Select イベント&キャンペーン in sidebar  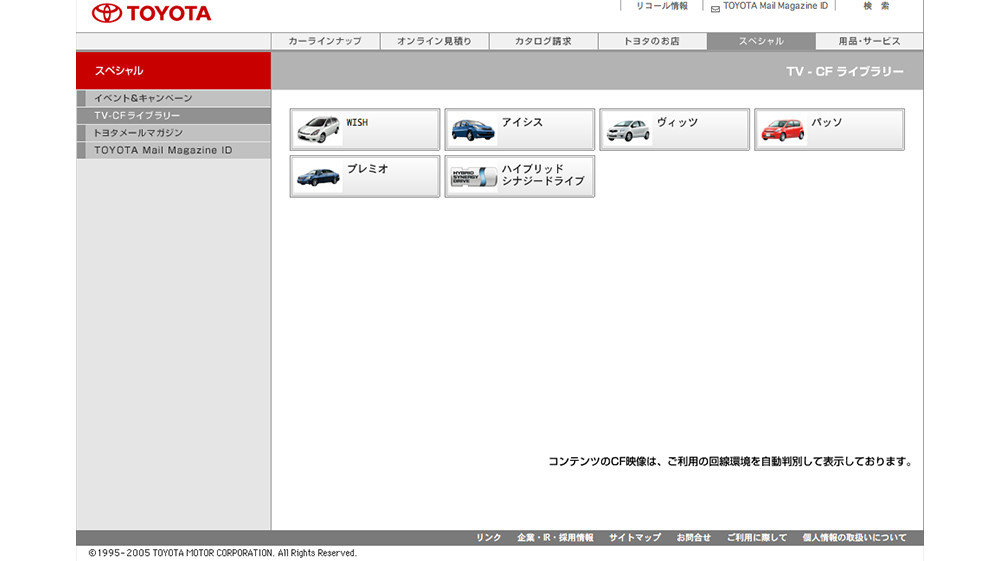(x=173, y=98)
